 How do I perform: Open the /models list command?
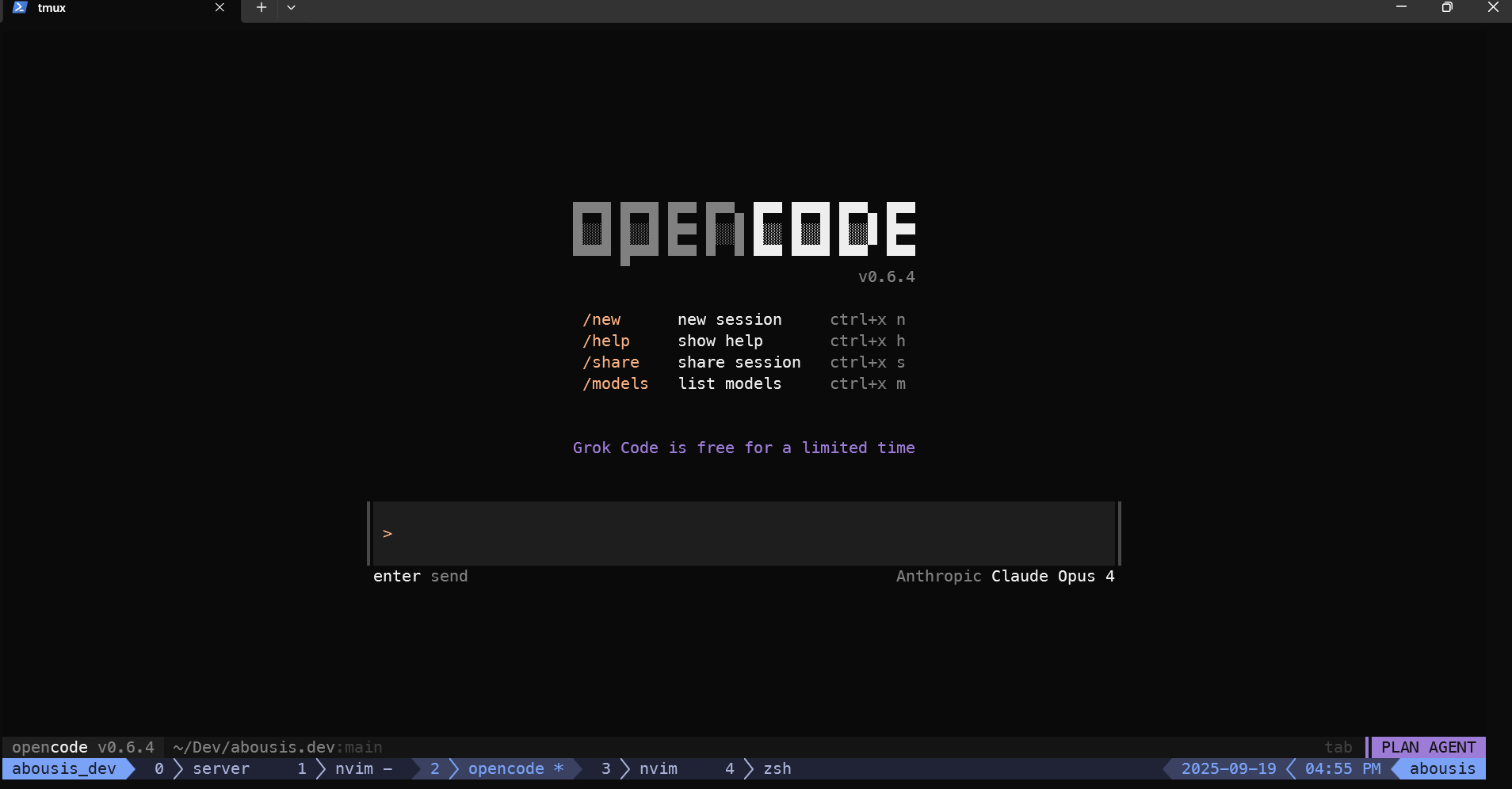click(x=616, y=384)
